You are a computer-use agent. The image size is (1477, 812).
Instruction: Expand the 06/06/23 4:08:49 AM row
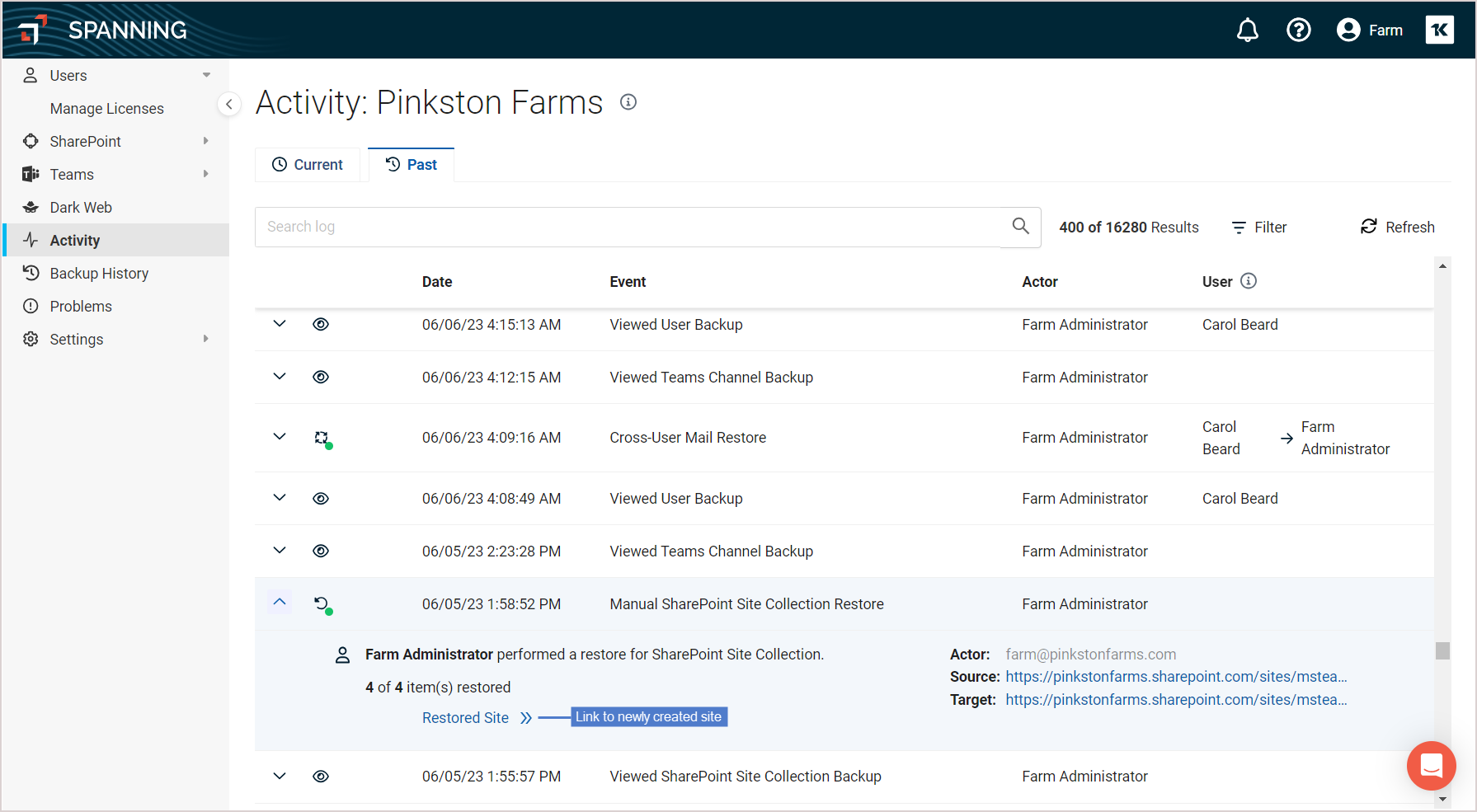click(280, 498)
